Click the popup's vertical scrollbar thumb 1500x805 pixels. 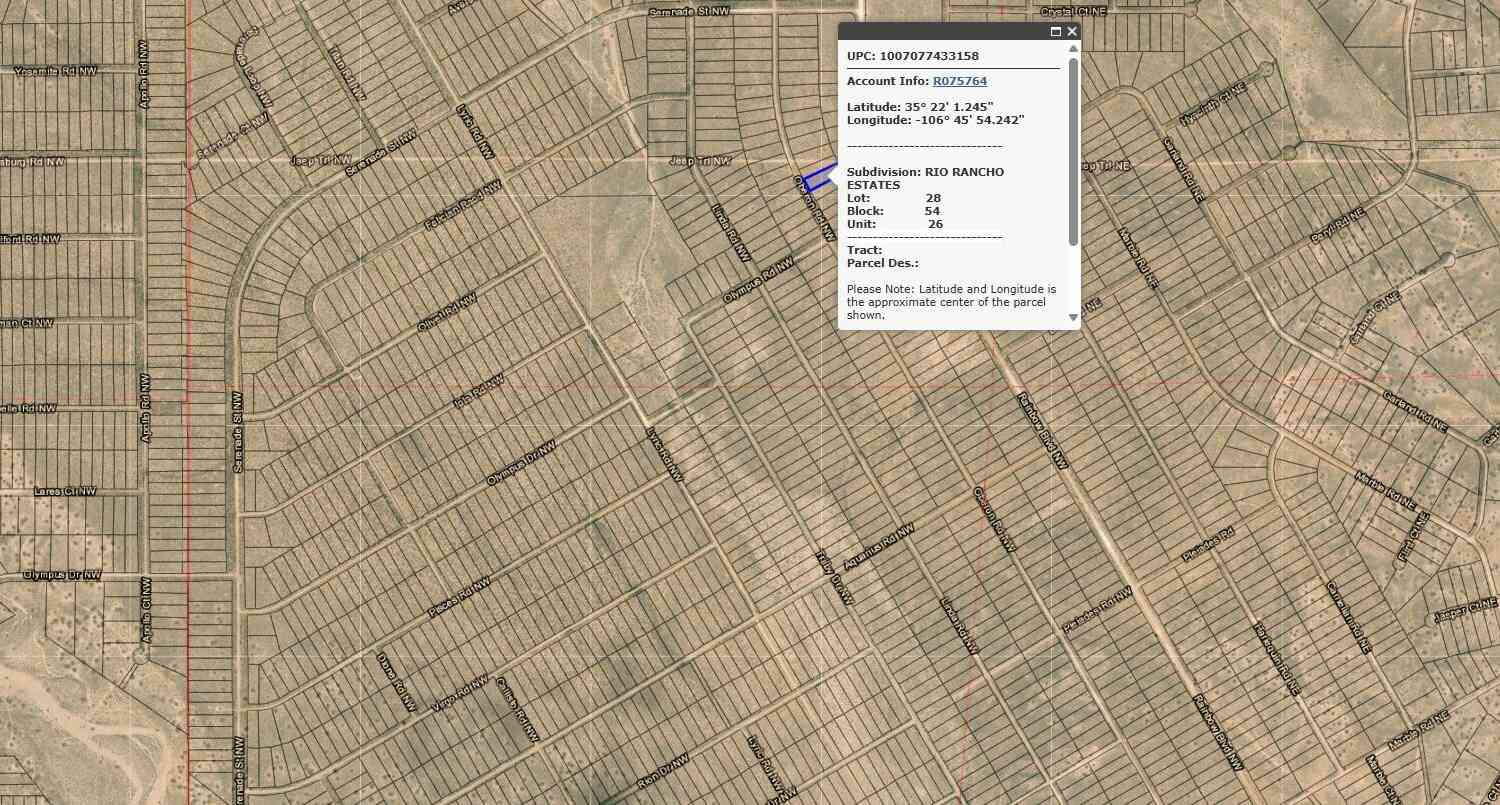(1073, 152)
